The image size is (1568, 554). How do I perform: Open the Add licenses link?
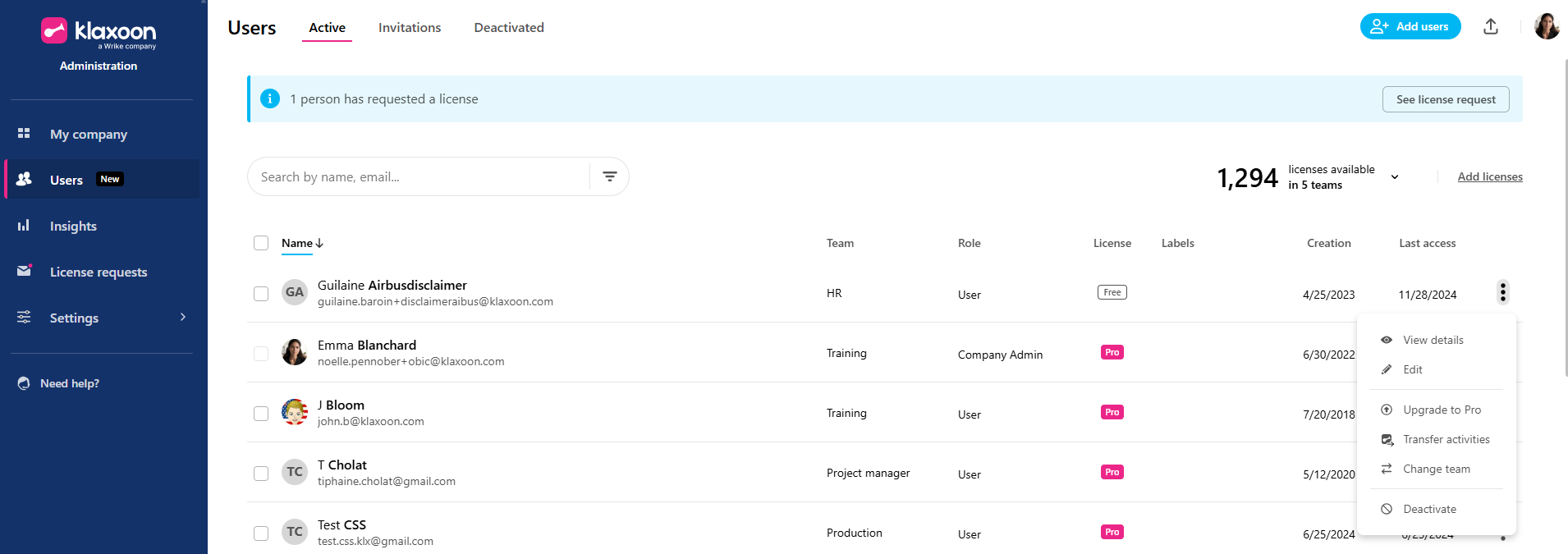tap(1489, 176)
